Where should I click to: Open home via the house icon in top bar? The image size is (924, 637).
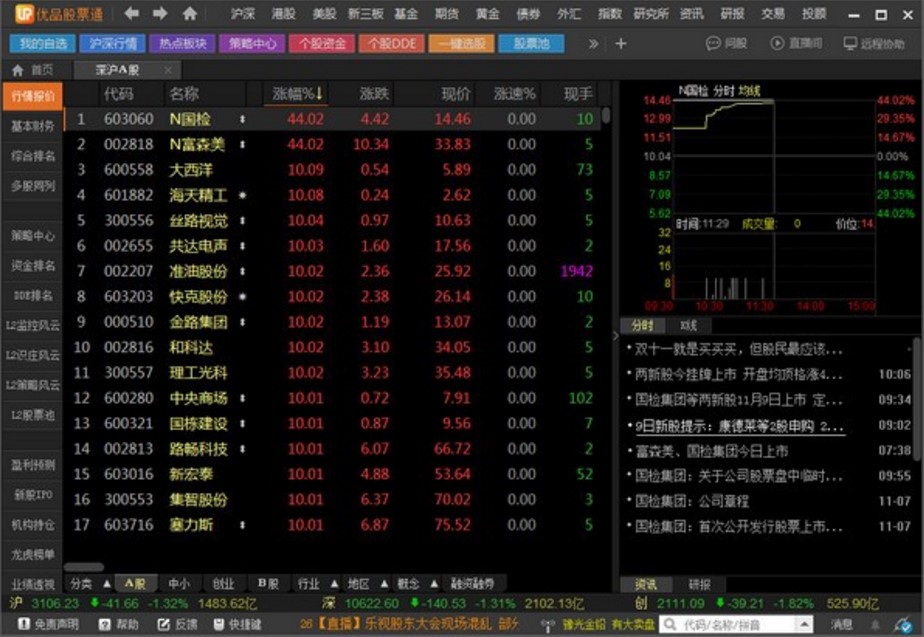click(x=189, y=13)
